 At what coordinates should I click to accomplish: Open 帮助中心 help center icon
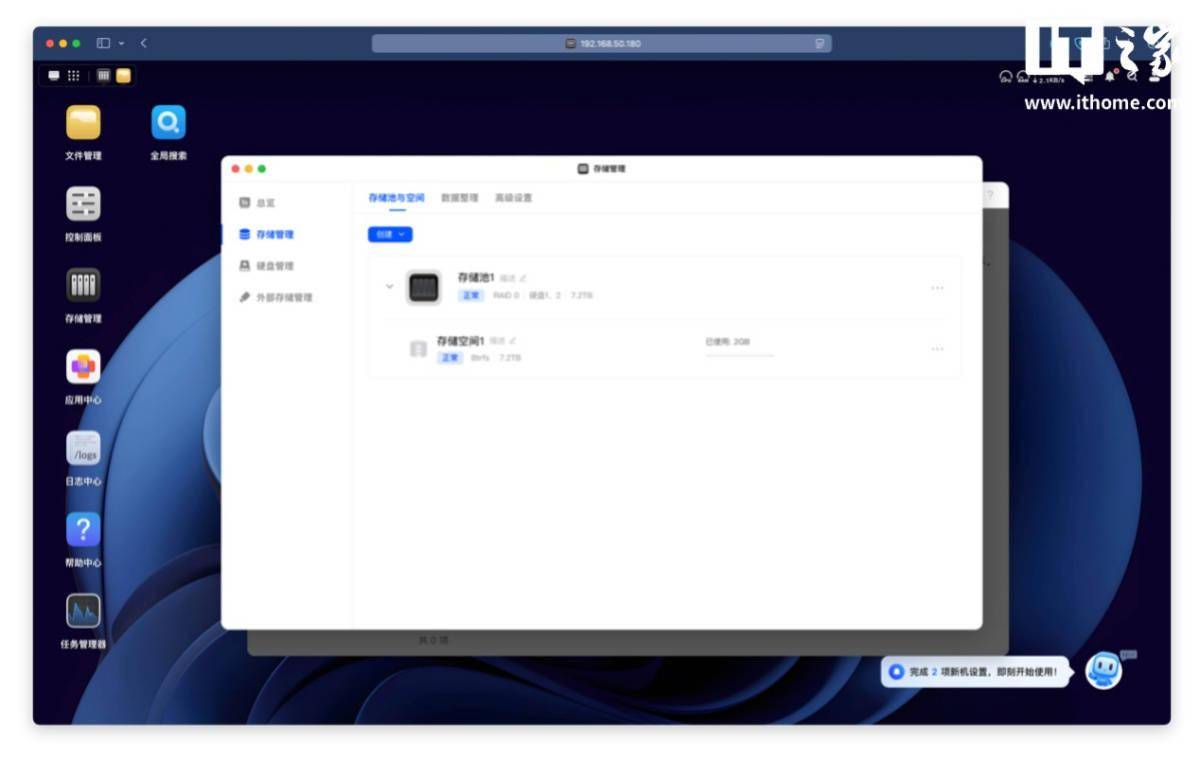click(x=83, y=530)
